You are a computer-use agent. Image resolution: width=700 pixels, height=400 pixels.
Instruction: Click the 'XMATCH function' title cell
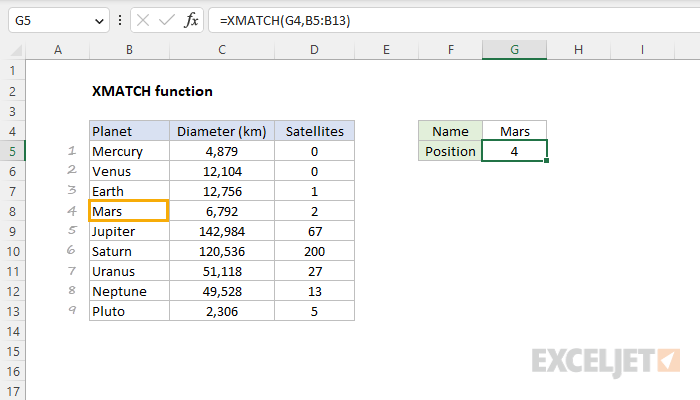pos(152,91)
